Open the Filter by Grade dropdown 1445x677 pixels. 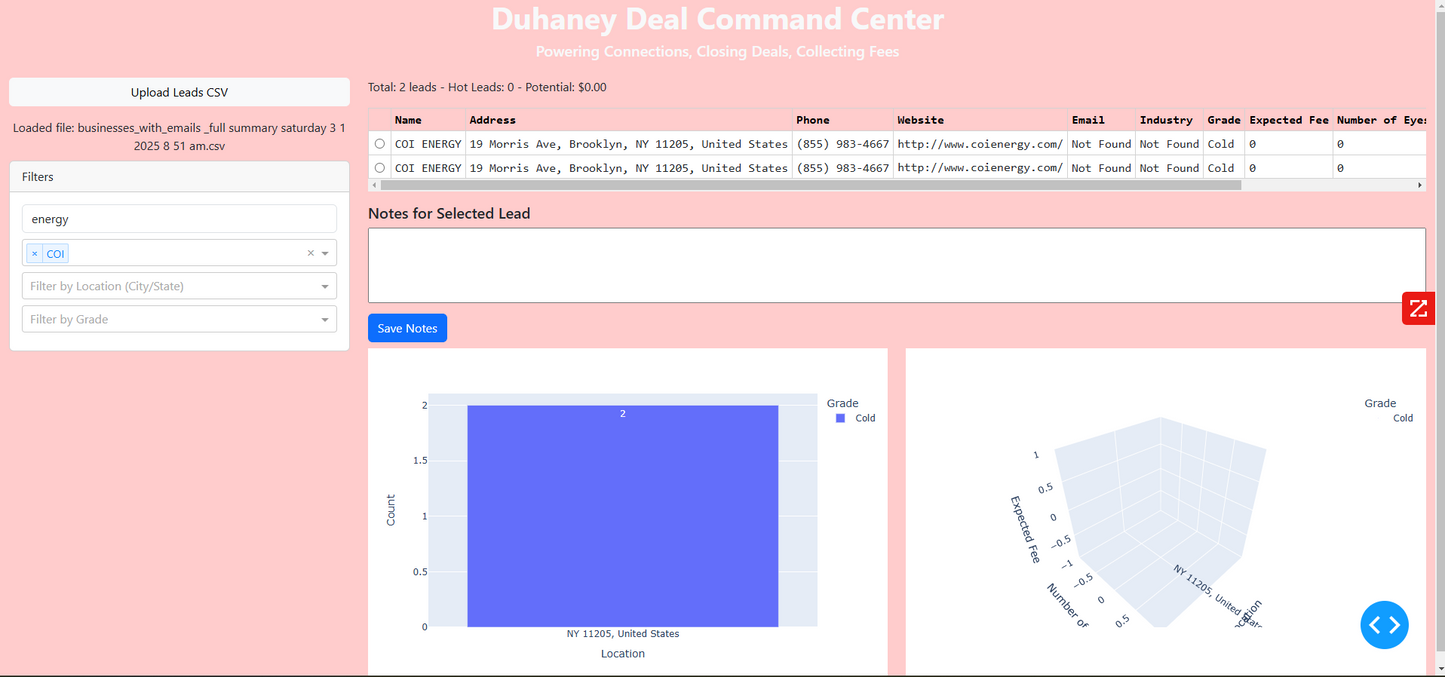pos(179,319)
